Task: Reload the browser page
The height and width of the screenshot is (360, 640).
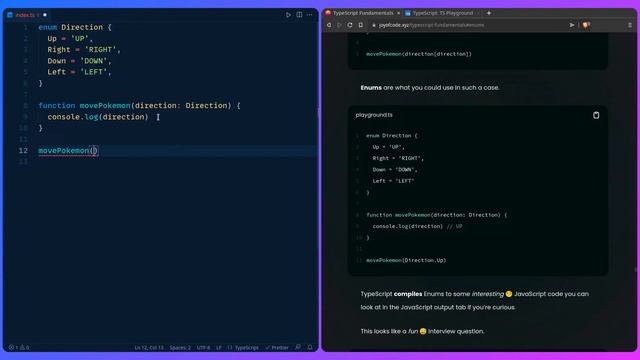Action: click(x=350, y=25)
